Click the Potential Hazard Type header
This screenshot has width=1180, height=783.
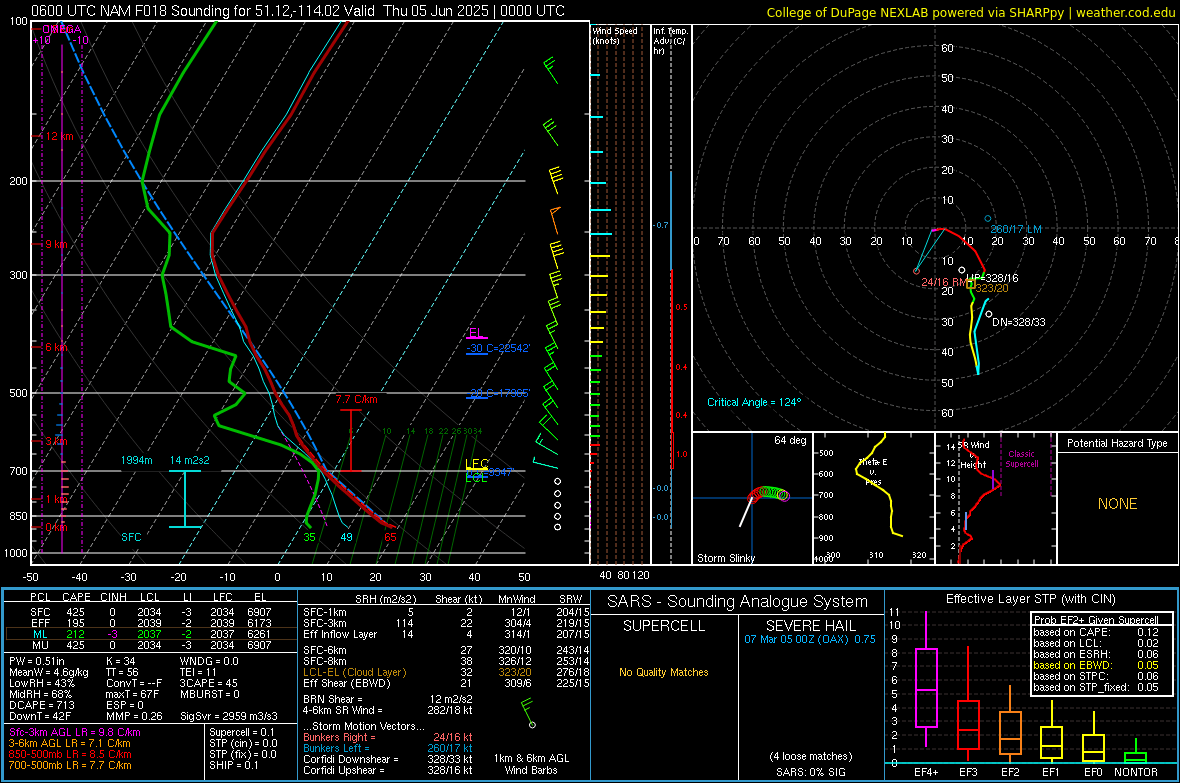(x=1117, y=443)
